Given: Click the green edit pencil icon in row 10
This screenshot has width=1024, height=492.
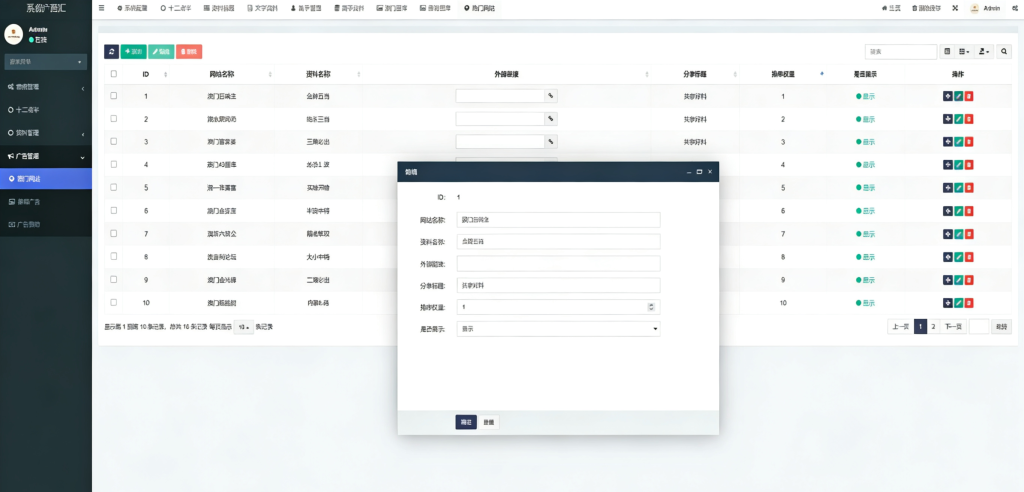Looking at the screenshot, I should pyautogui.click(x=958, y=303).
